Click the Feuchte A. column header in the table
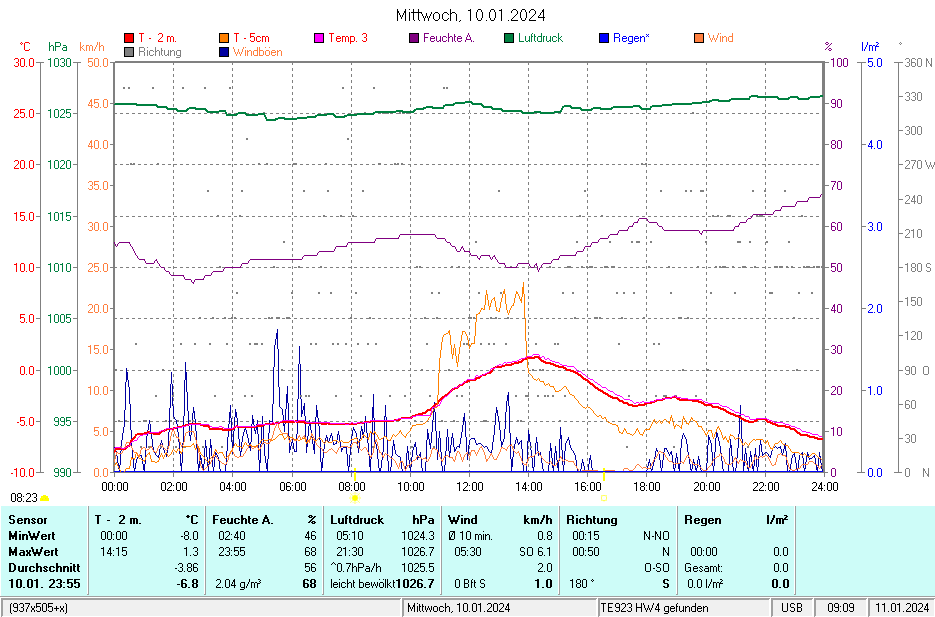Screen dimensions: 935x617 (x=243, y=520)
